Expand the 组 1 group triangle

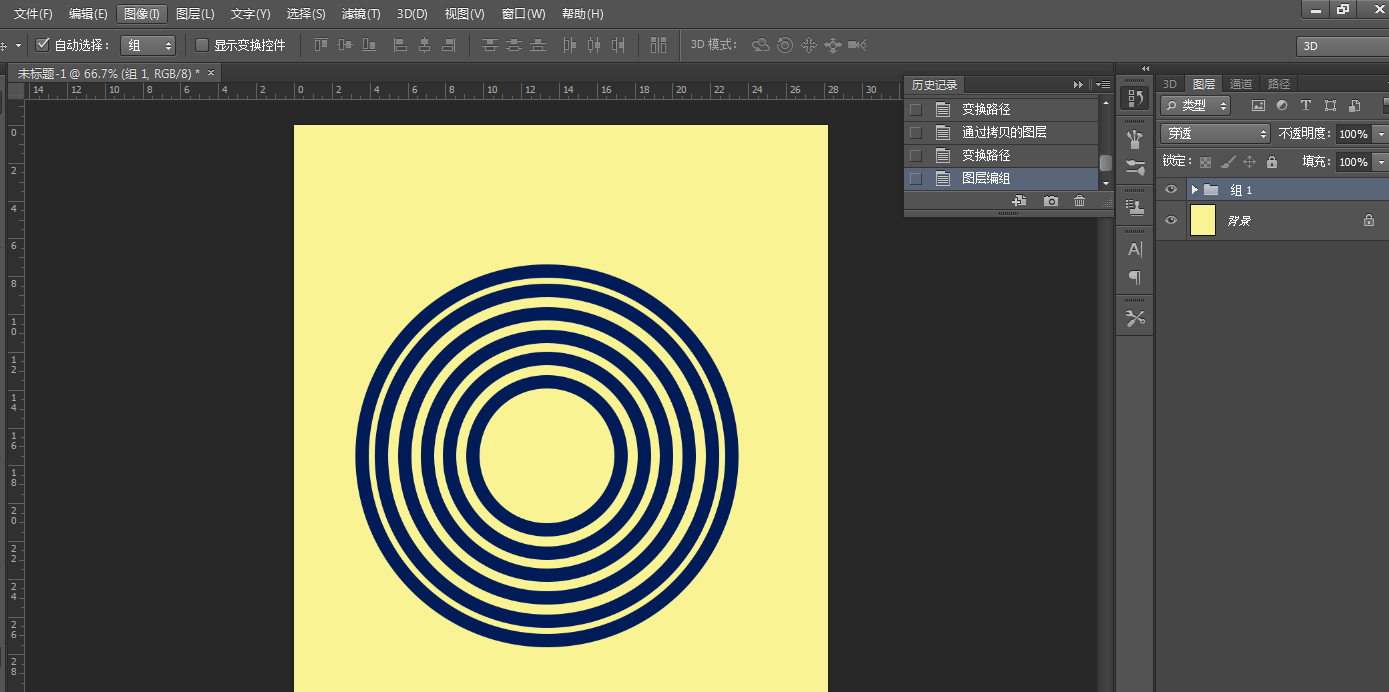[1194, 189]
